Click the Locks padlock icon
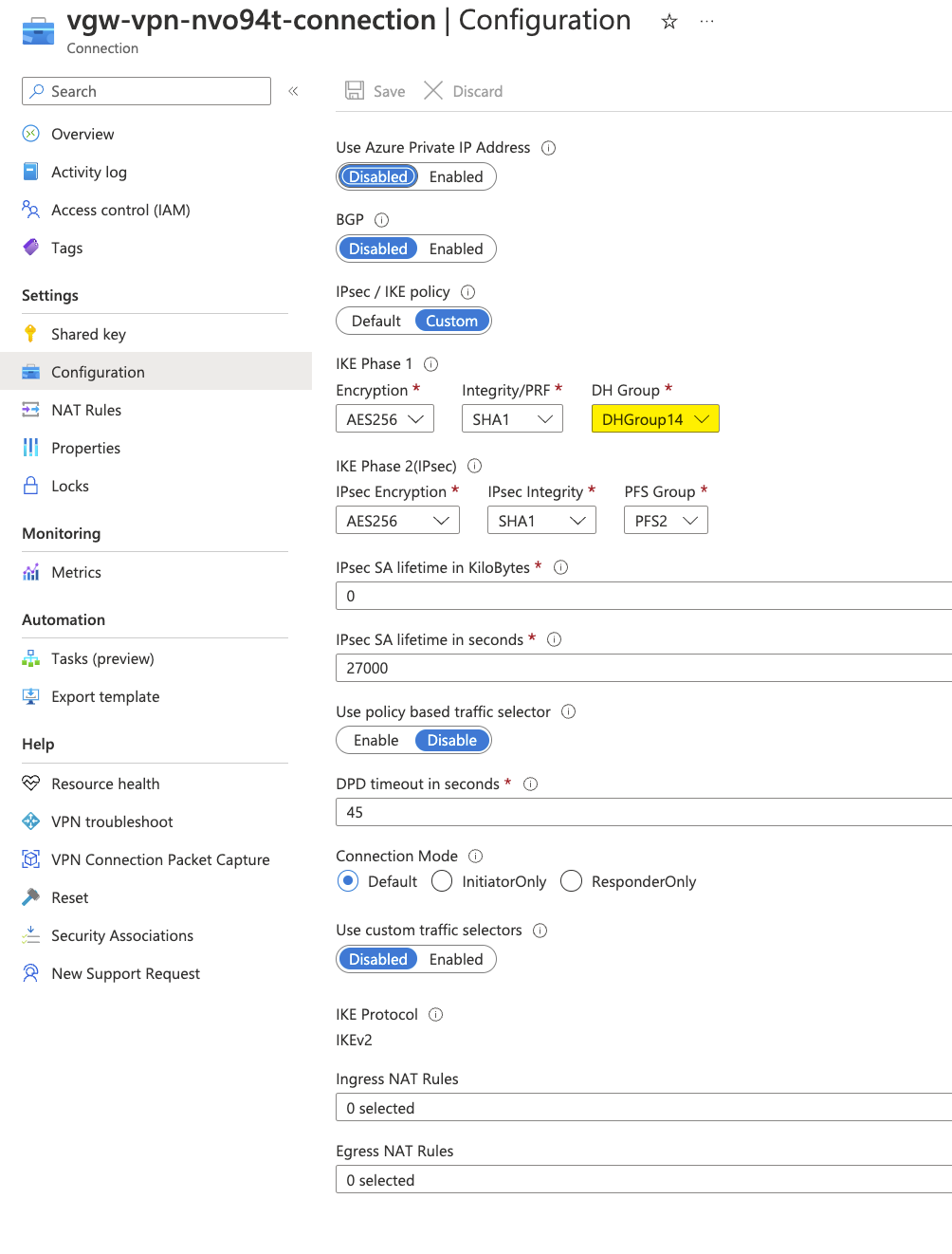This screenshot has width=952, height=1254. click(x=31, y=486)
